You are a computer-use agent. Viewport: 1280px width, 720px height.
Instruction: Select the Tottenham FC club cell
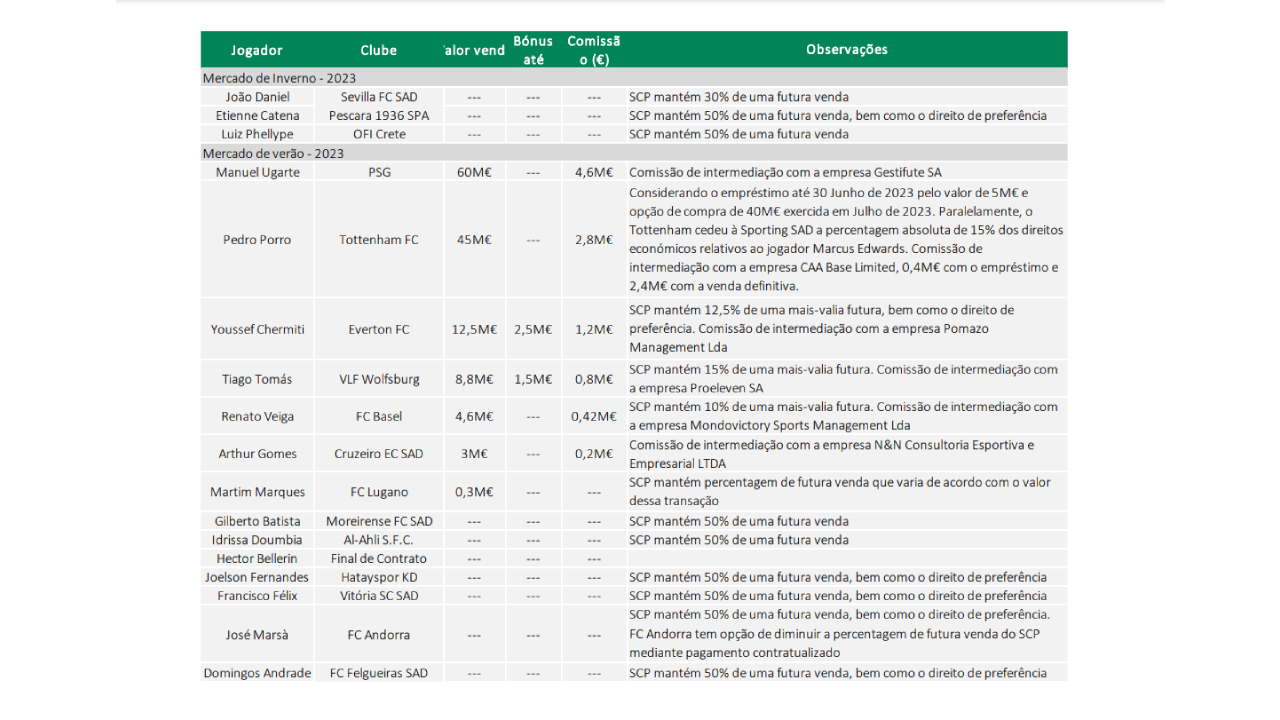pos(379,240)
